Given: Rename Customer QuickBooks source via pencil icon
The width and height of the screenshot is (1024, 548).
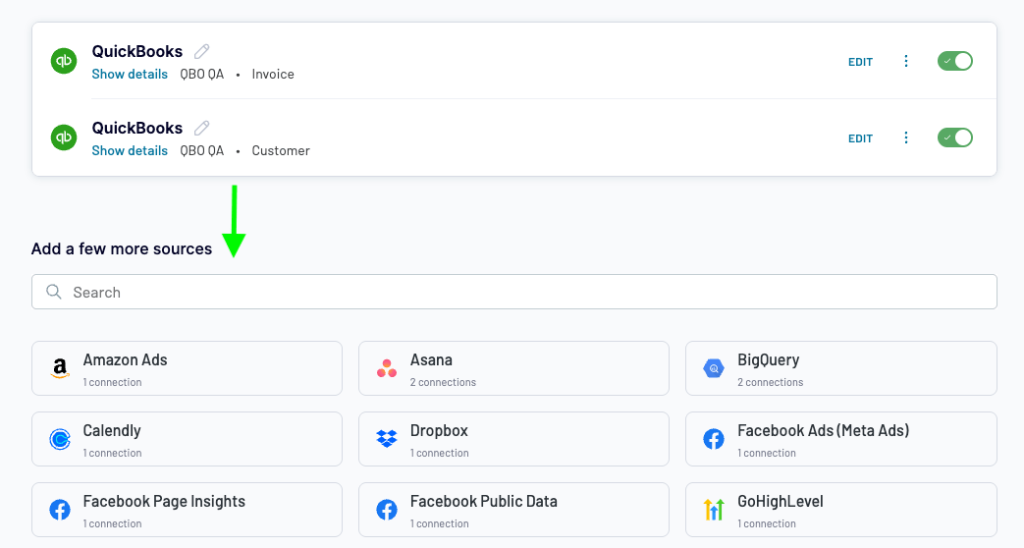Looking at the screenshot, I should click(x=202, y=127).
